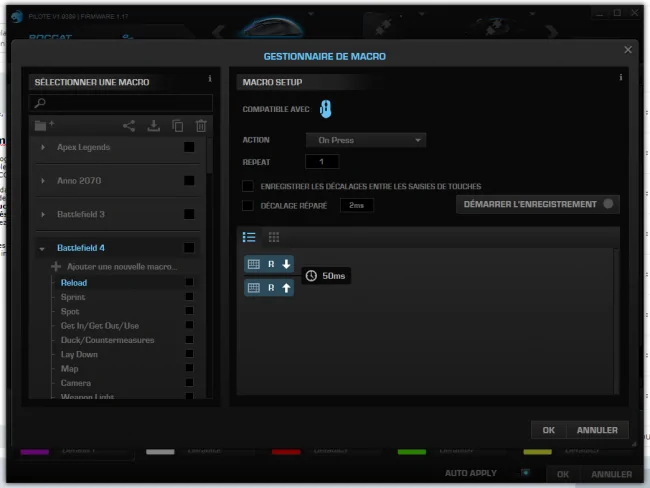The height and width of the screenshot is (488, 650).
Task: Open info icon in Macro Setup panel
Action: pyautogui.click(x=621, y=77)
